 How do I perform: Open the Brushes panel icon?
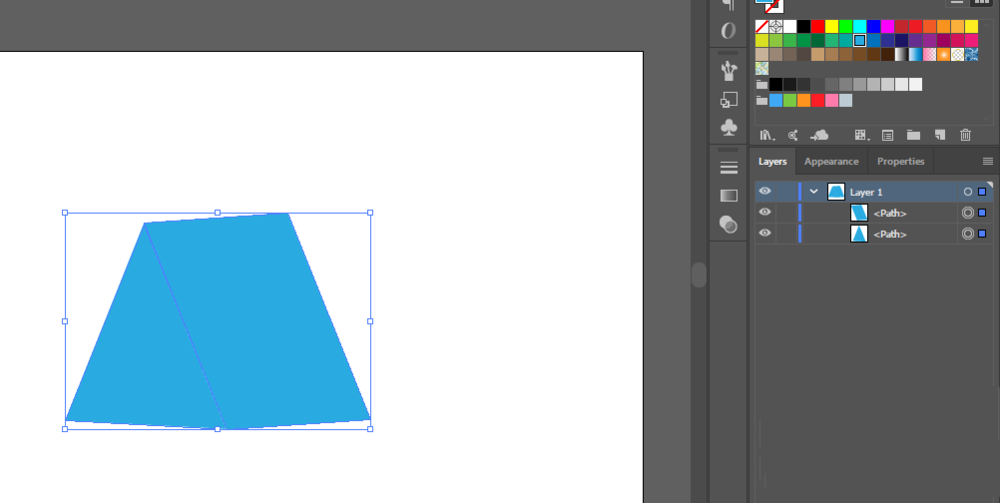pyautogui.click(x=728, y=71)
